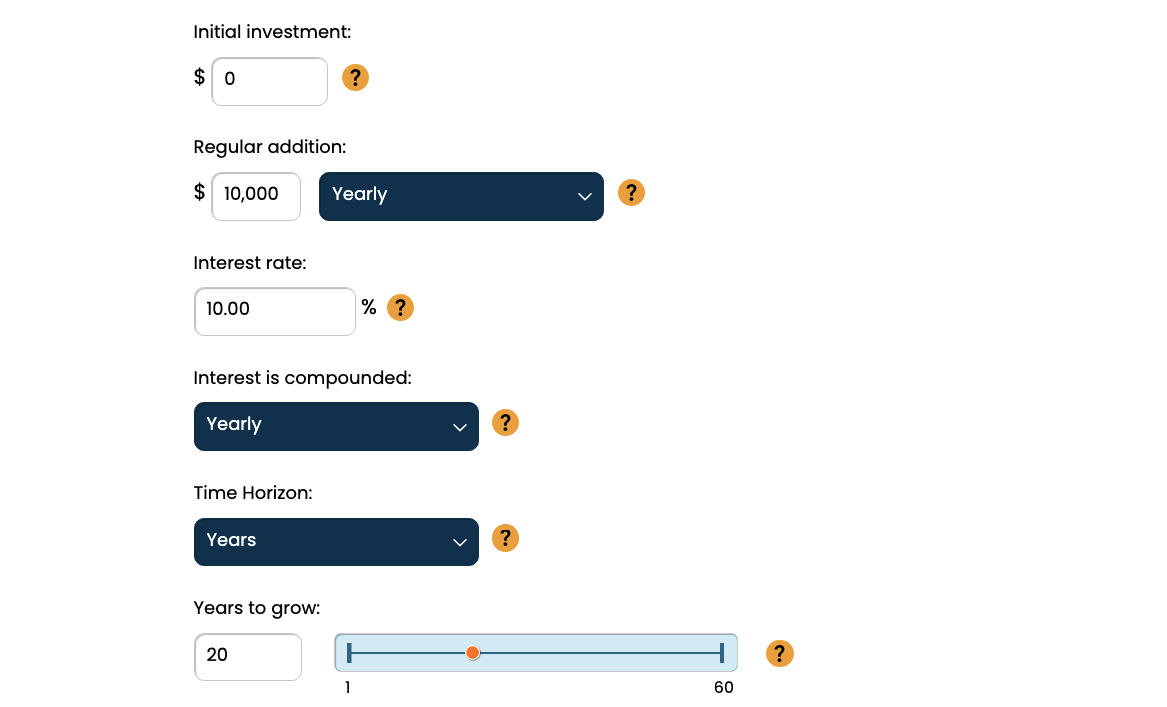Screen dimensions: 1167x707
Task: Click the Initial investment amount field
Action: [x=269, y=81]
